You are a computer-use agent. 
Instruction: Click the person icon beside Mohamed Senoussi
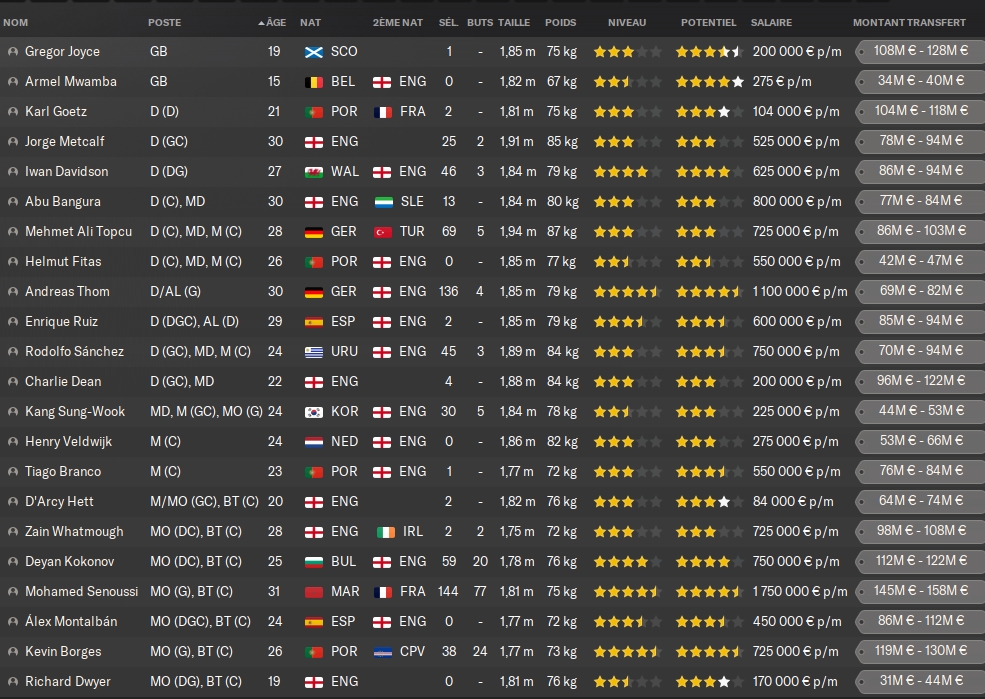click(x=13, y=592)
